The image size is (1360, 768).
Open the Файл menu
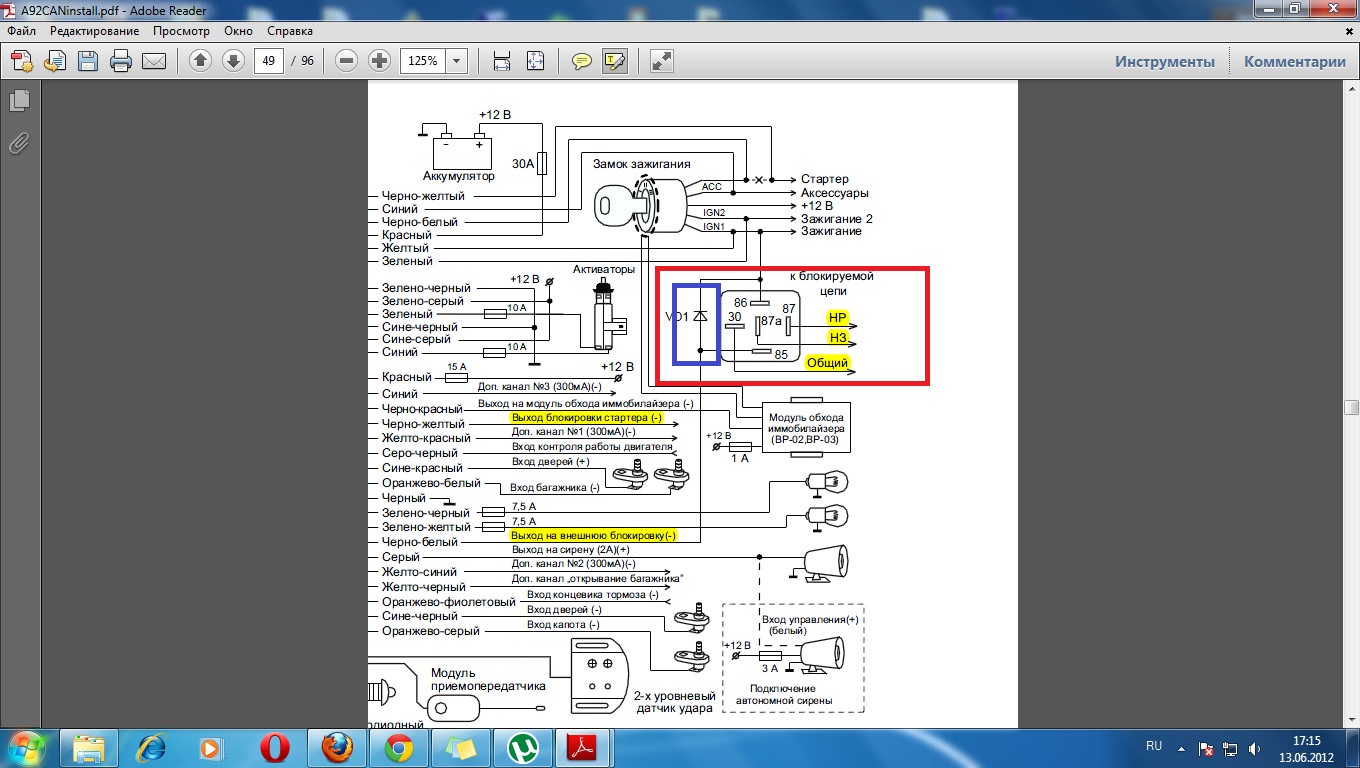(21, 31)
